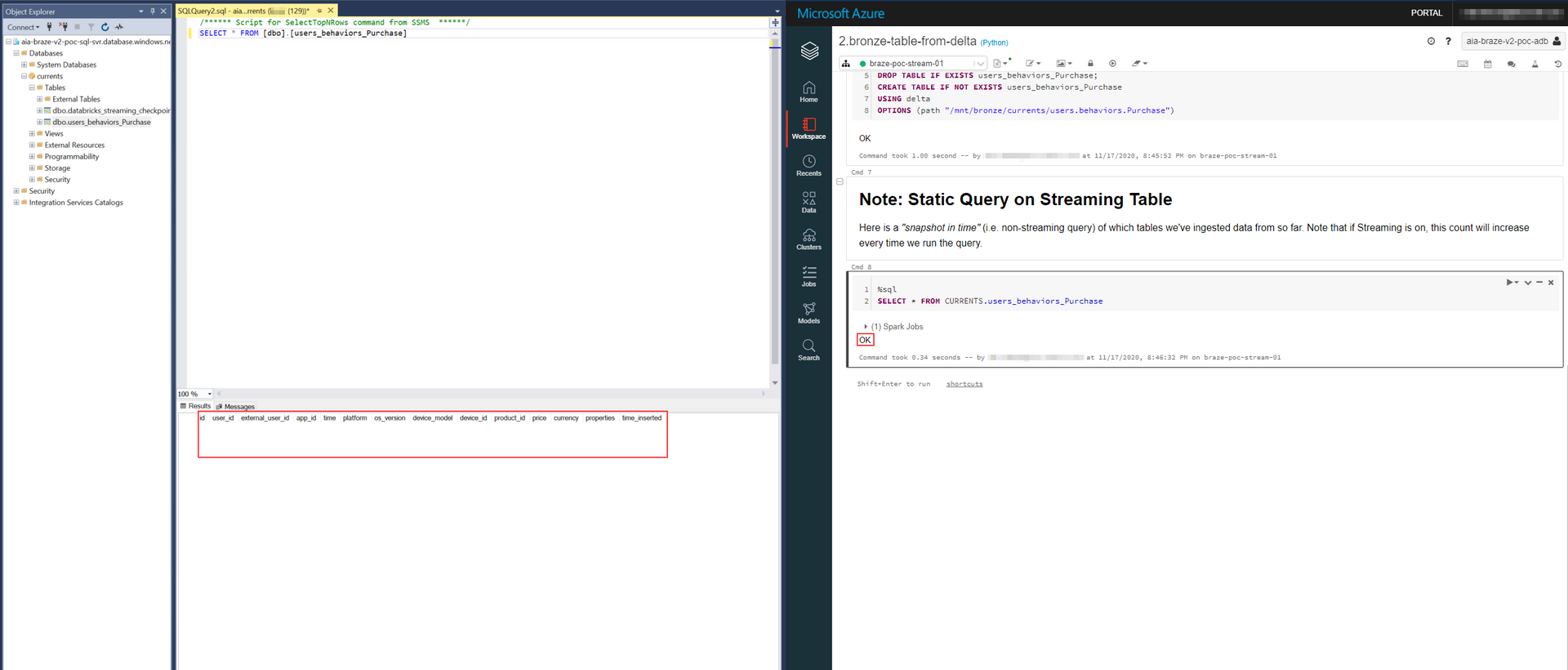
Task: Pin the SQLQuery2.sql tab
Action: point(319,11)
